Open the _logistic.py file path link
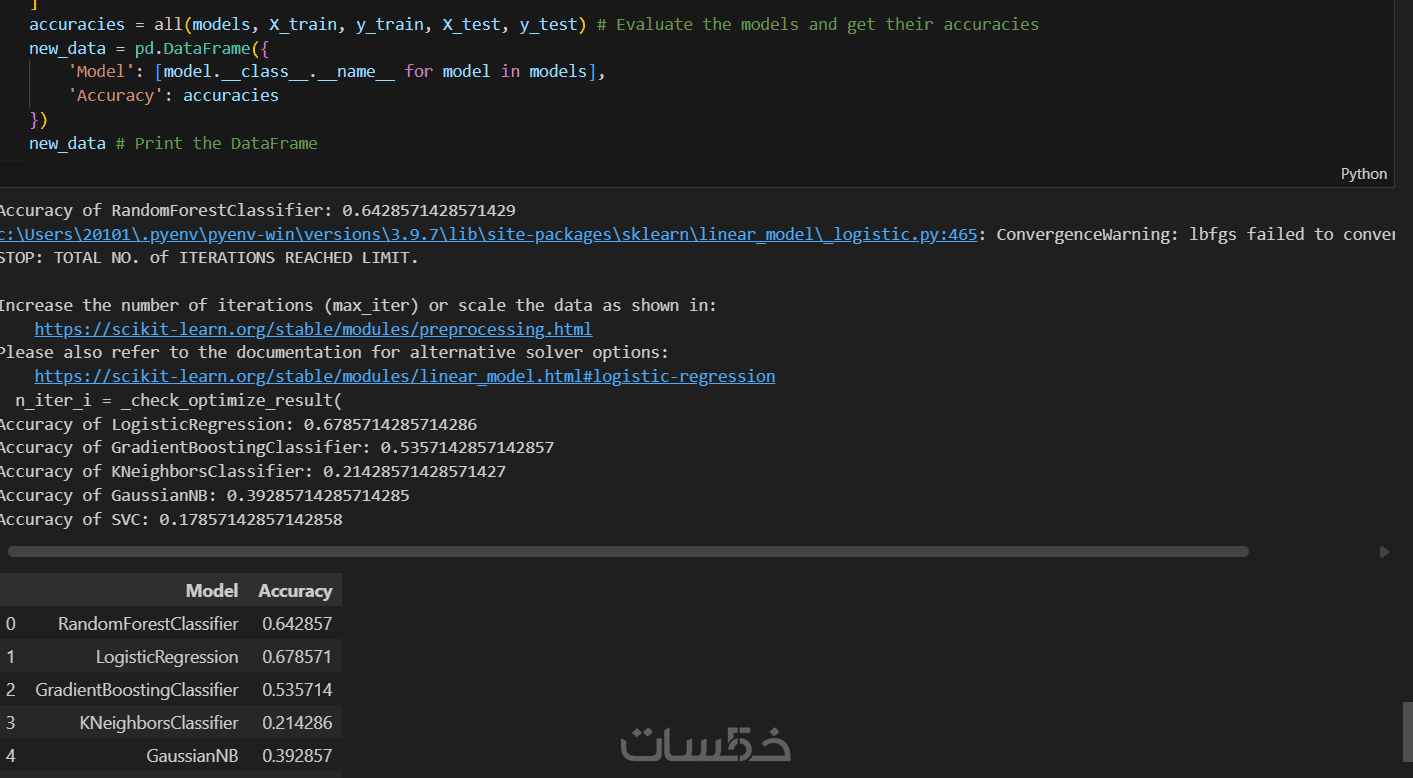Screen dimensions: 1413x778 (x=487, y=234)
